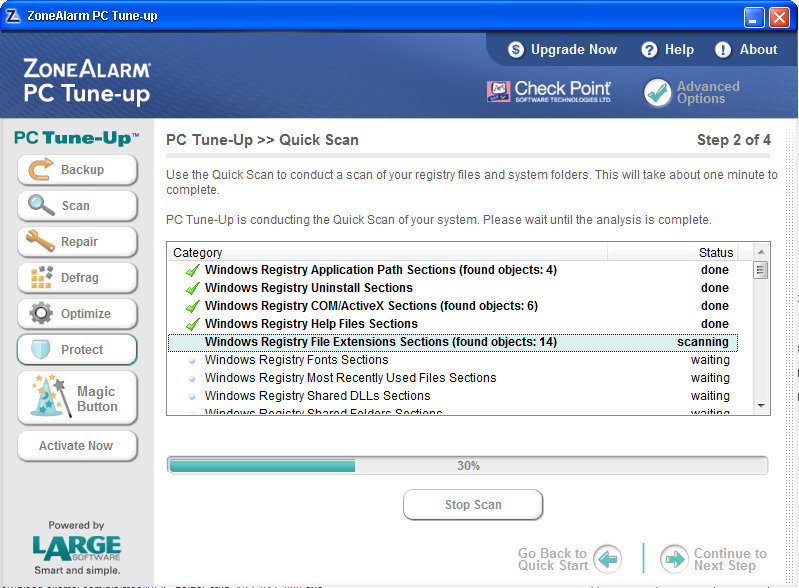
Task: Click the list scrollbar down arrow
Action: 761,406
